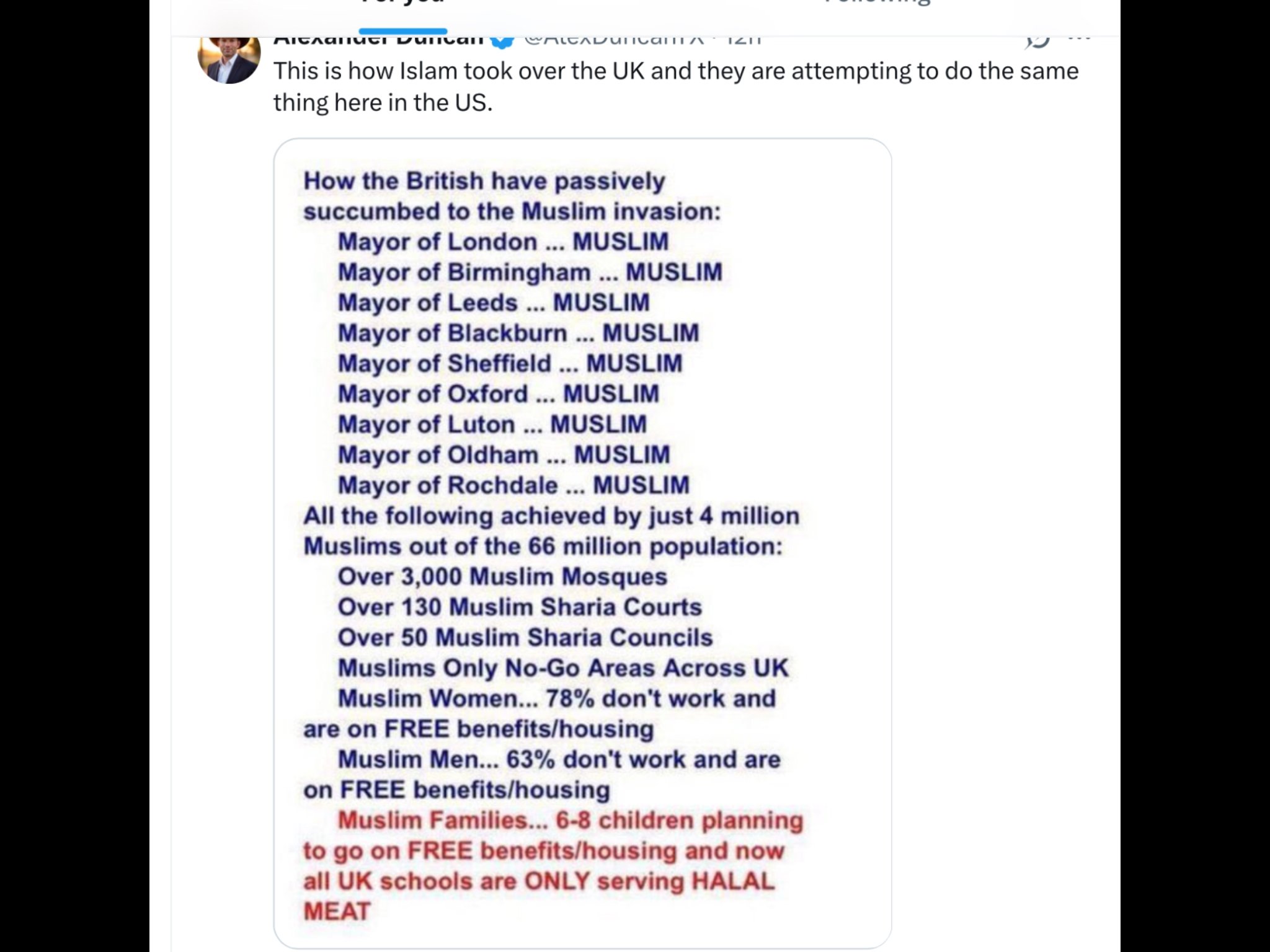Click the 'Mayor of Oxford' line in image
Image resolution: width=1270 pixels, height=952 pixels.
pos(498,394)
